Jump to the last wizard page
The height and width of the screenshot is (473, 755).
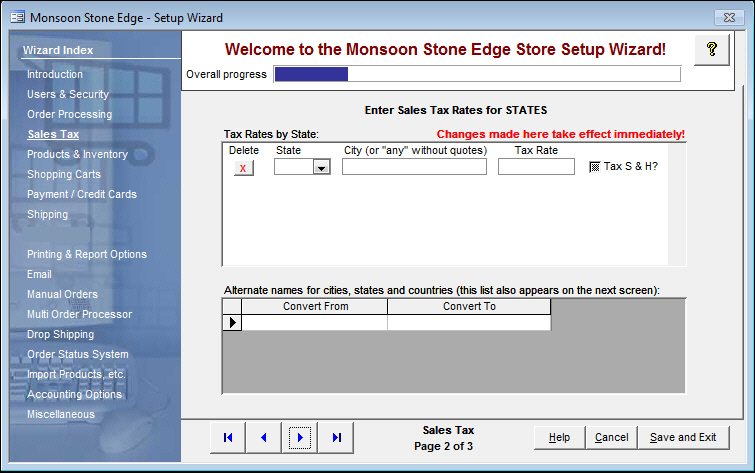tap(336, 437)
